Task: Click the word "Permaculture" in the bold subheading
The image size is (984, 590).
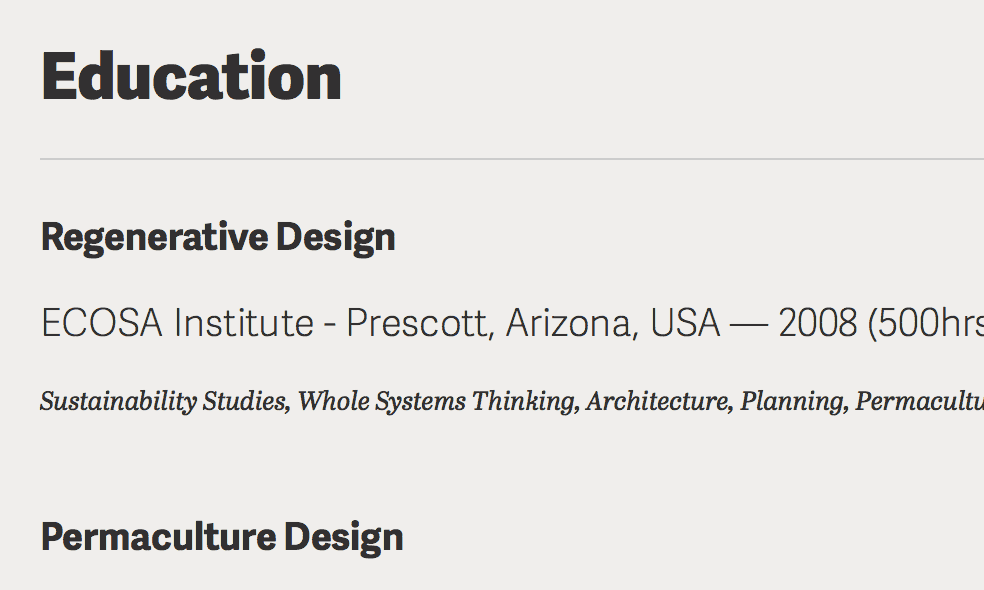Action: (157, 538)
